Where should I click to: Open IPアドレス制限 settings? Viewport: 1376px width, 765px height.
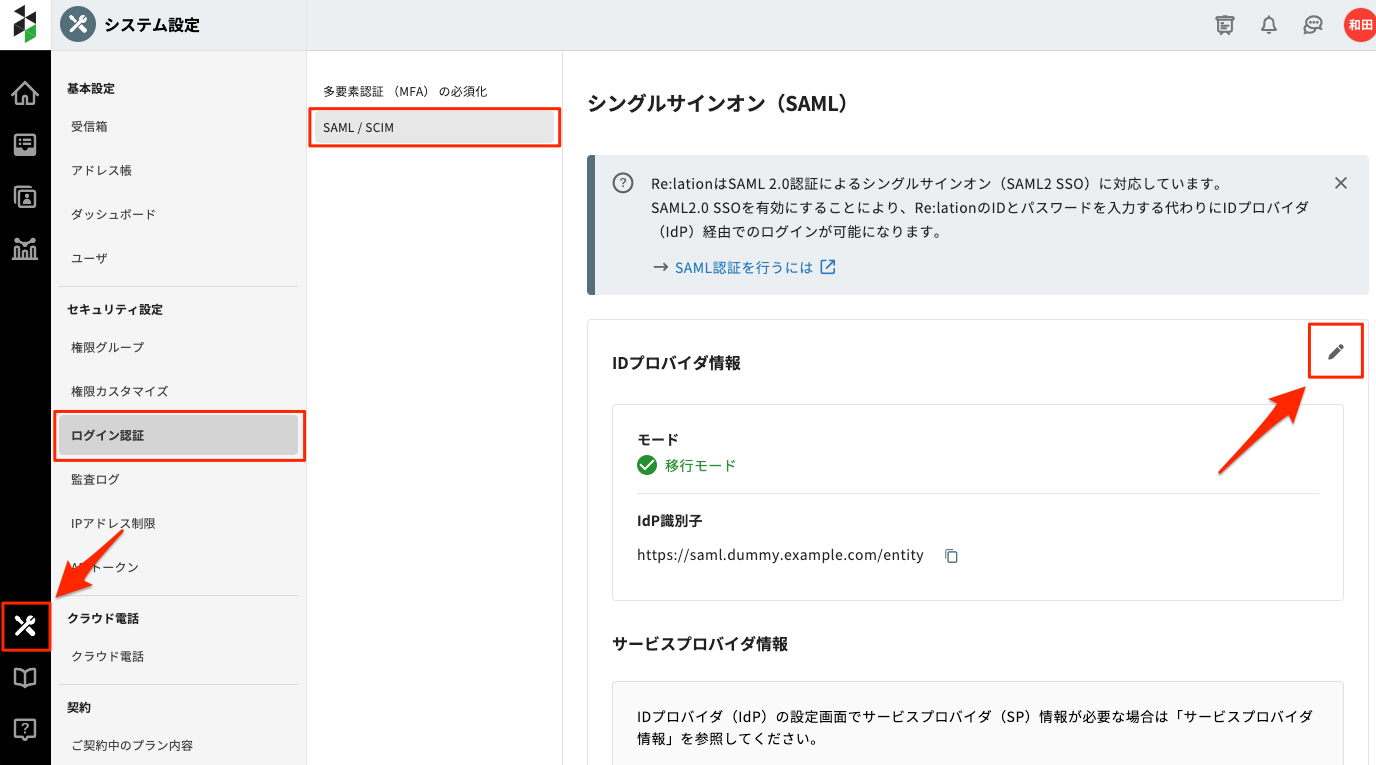[113, 523]
